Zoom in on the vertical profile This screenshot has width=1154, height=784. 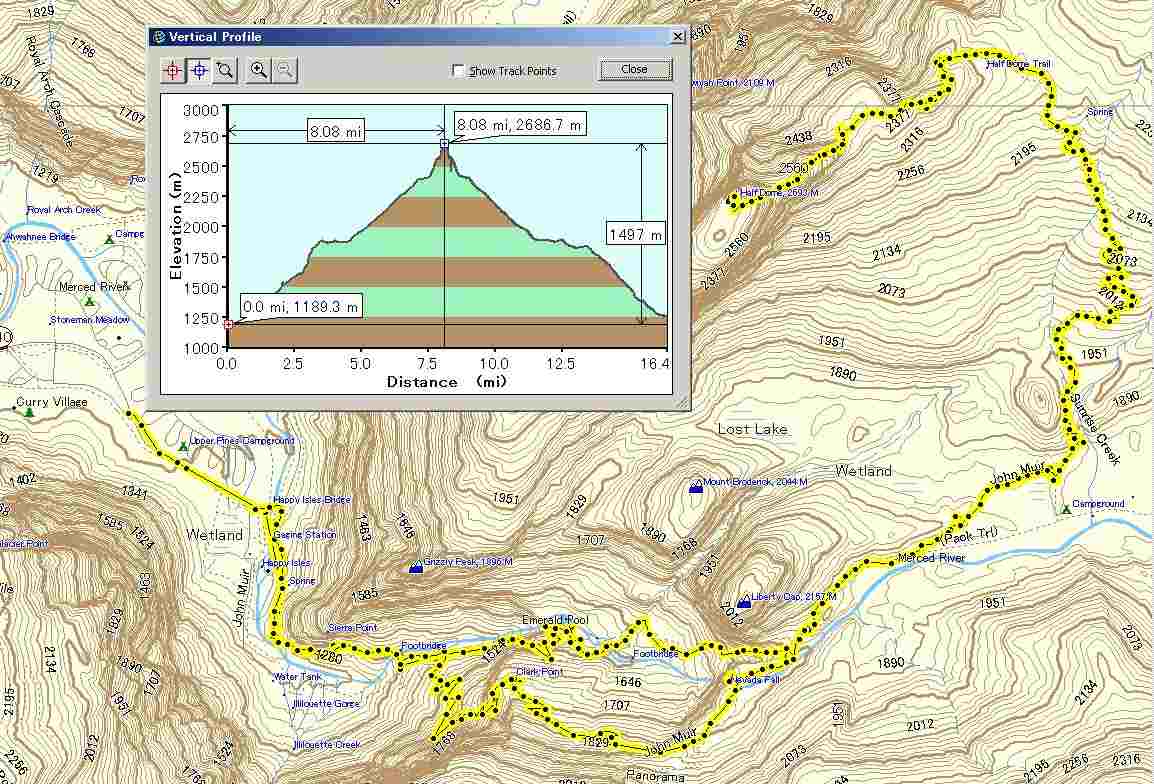[x=259, y=70]
